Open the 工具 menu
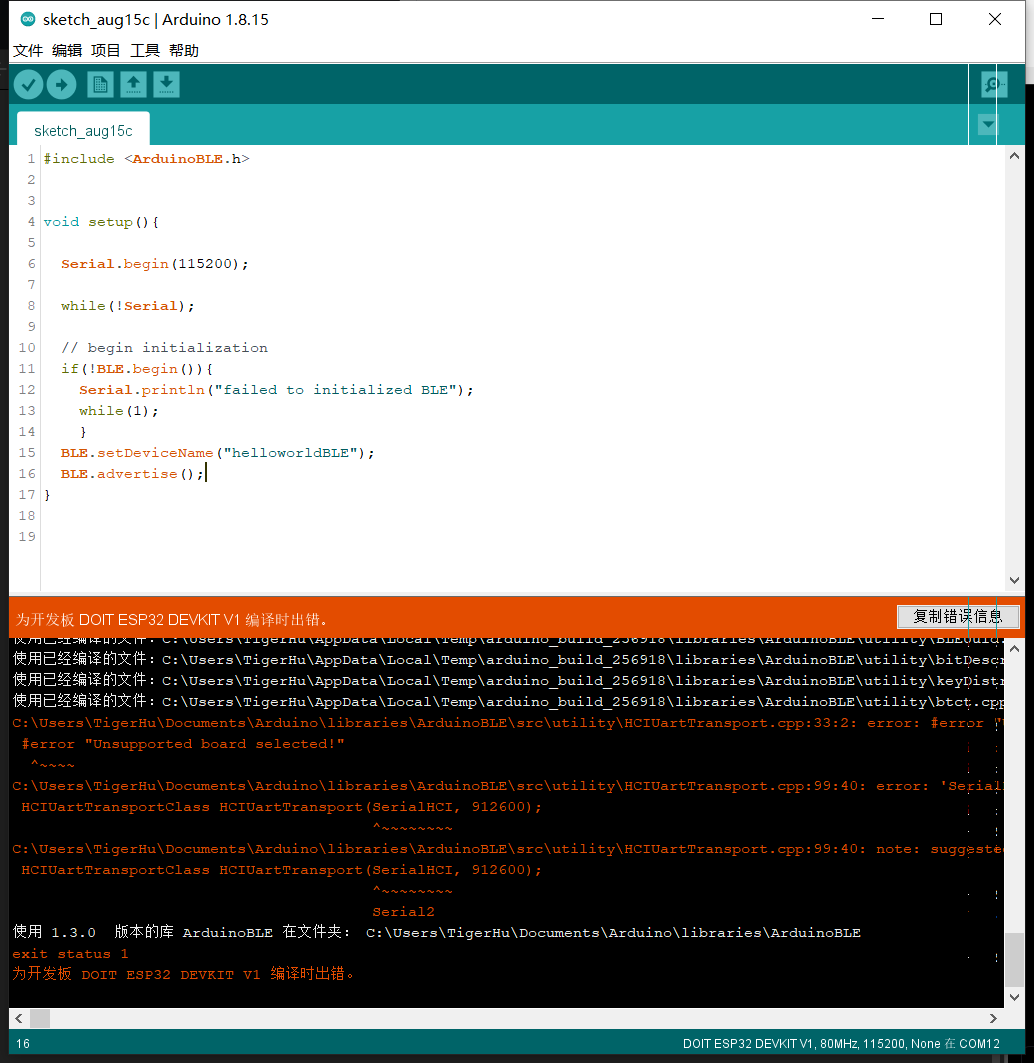The width and height of the screenshot is (1034, 1063). point(144,50)
